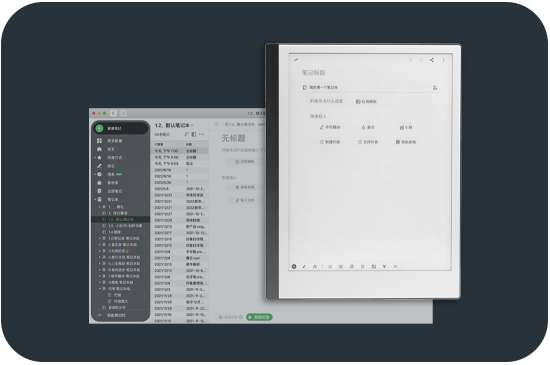Screen dimensions: 550x365
Task: Expand the notebook stack starting with 1.
Action: click(99, 207)
